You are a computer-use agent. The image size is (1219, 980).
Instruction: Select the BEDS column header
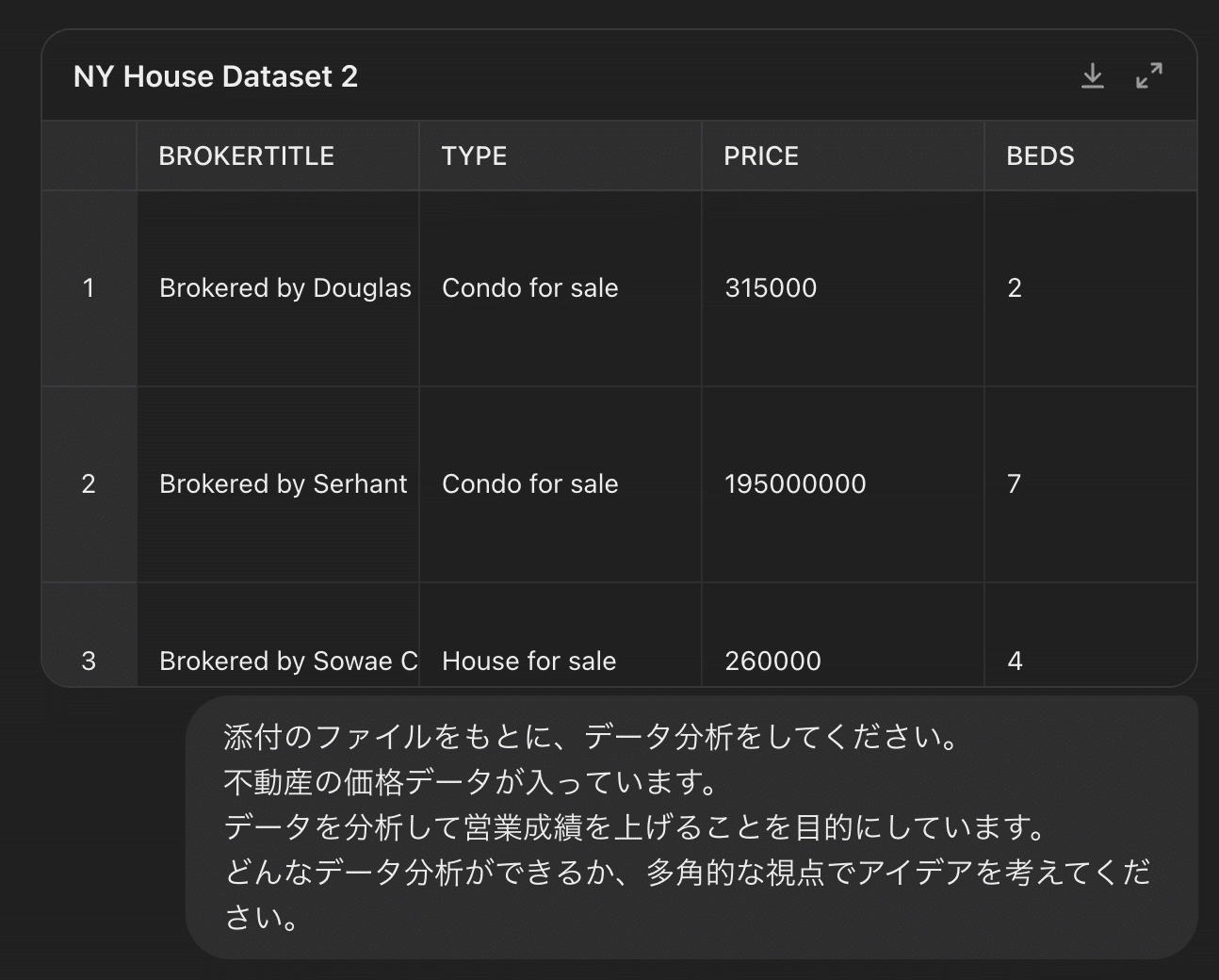[1040, 156]
